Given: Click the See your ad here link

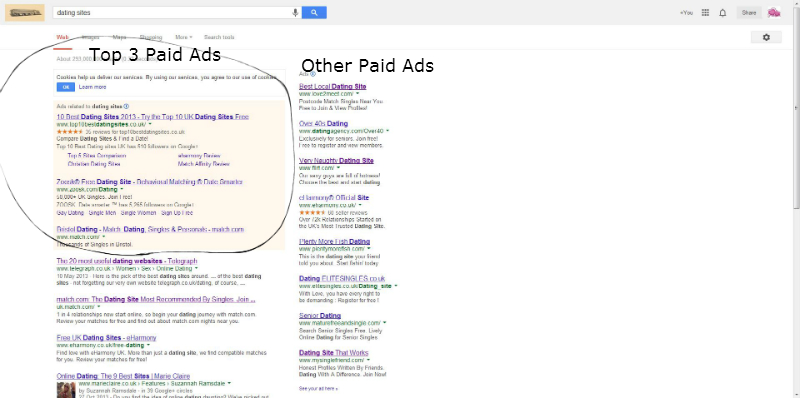Looking at the screenshot, I should click(318, 389).
